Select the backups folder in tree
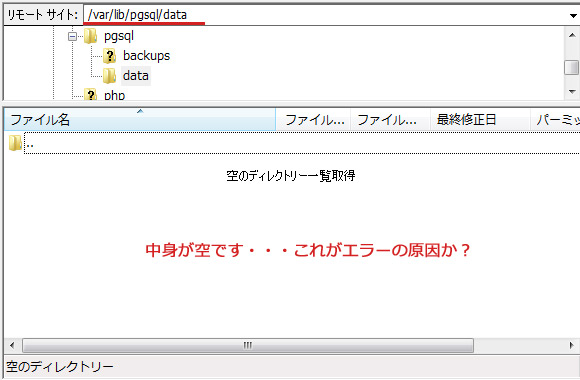 point(146,56)
